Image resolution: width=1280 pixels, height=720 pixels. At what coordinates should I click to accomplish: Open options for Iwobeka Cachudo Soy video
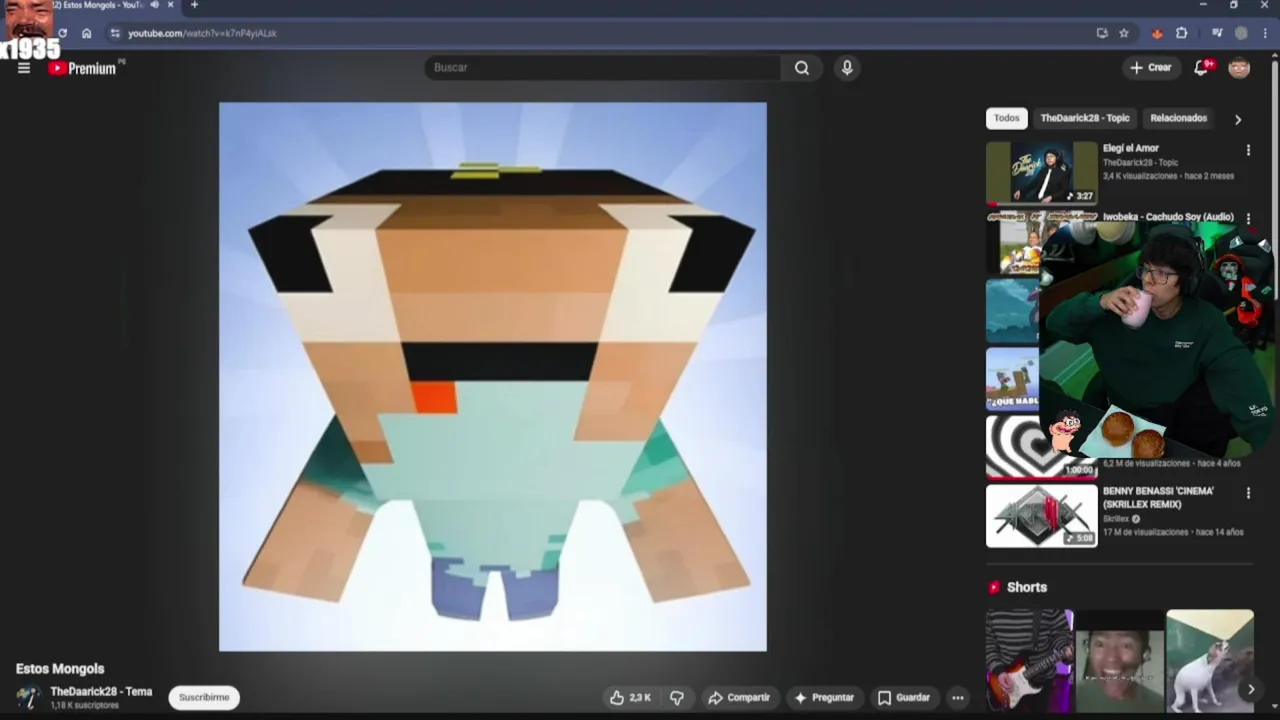[1248, 218]
